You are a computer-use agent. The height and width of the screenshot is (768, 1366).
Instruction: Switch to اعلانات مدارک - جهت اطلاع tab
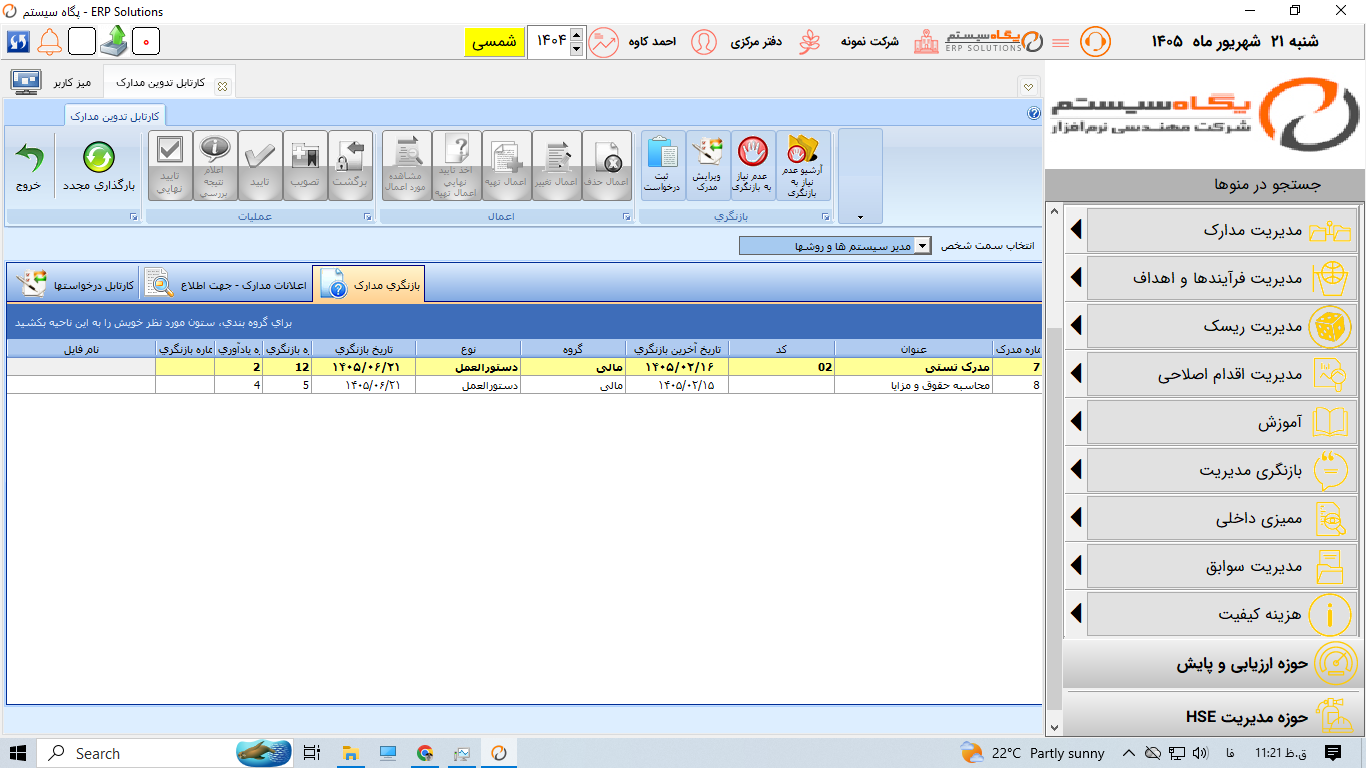[226, 285]
